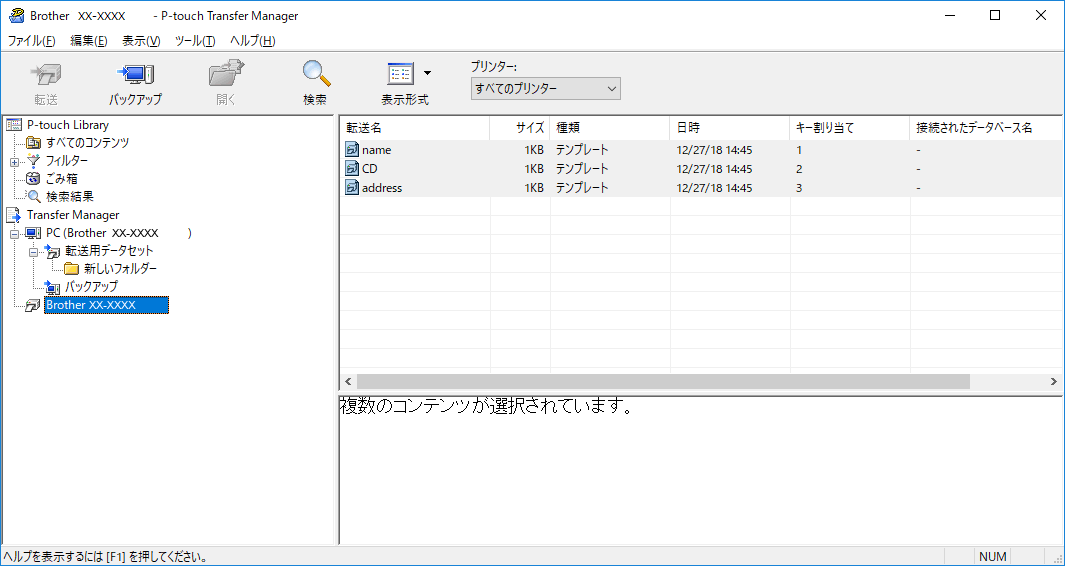Click the Open (開く) toolbar icon
This screenshot has height=566, width=1065.
click(x=226, y=73)
